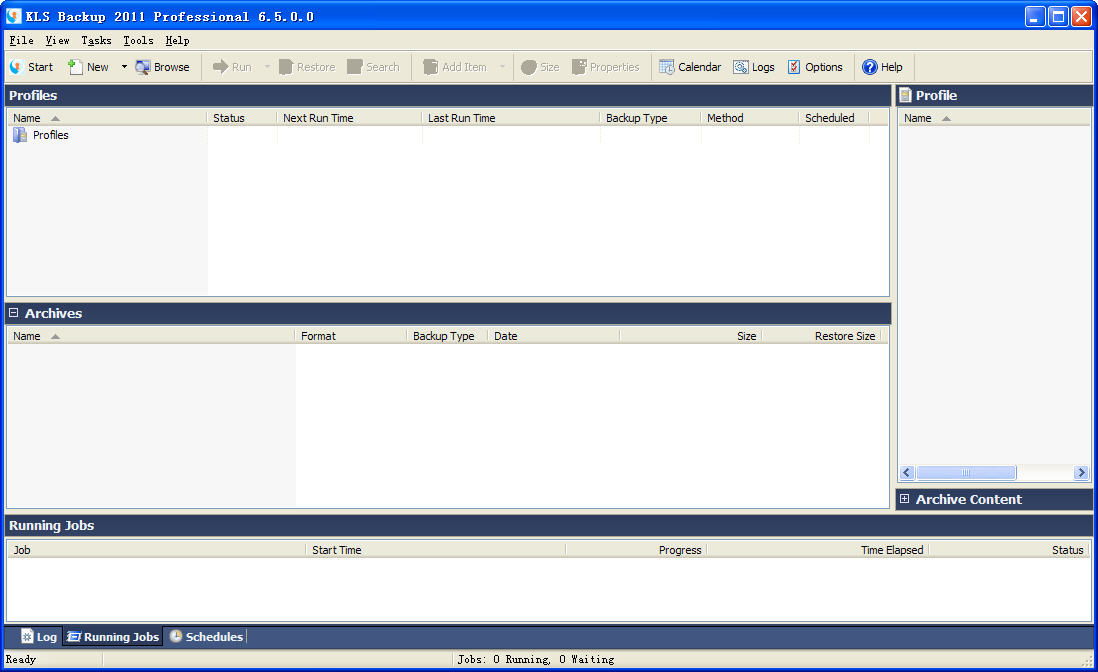The height and width of the screenshot is (672, 1098).
Task: Click the Profile panel header icon
Action: coord(905,95)
